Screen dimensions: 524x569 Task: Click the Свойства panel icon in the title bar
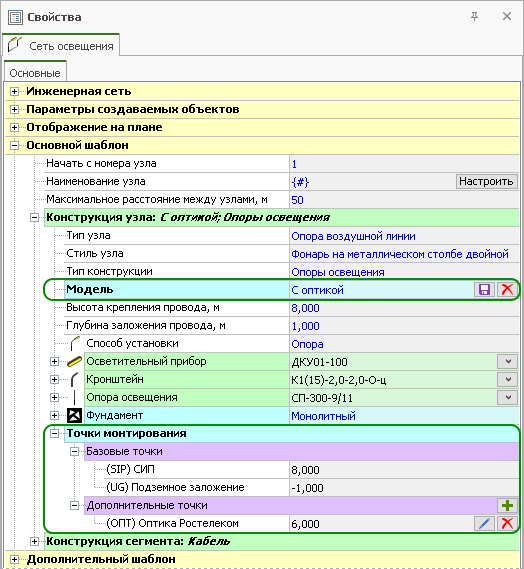coord(15,17)
